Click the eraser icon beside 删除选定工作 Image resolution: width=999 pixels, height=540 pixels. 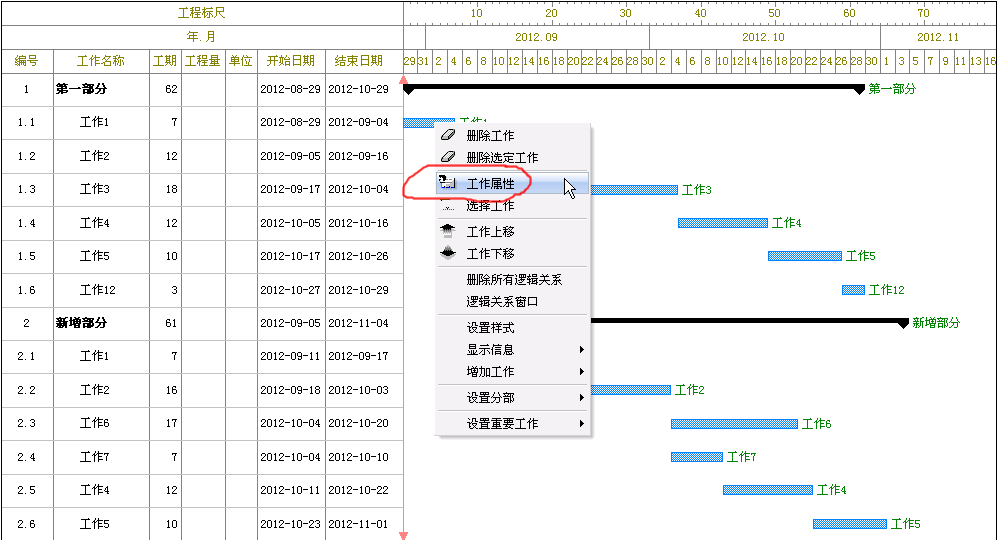pos(448,157)
